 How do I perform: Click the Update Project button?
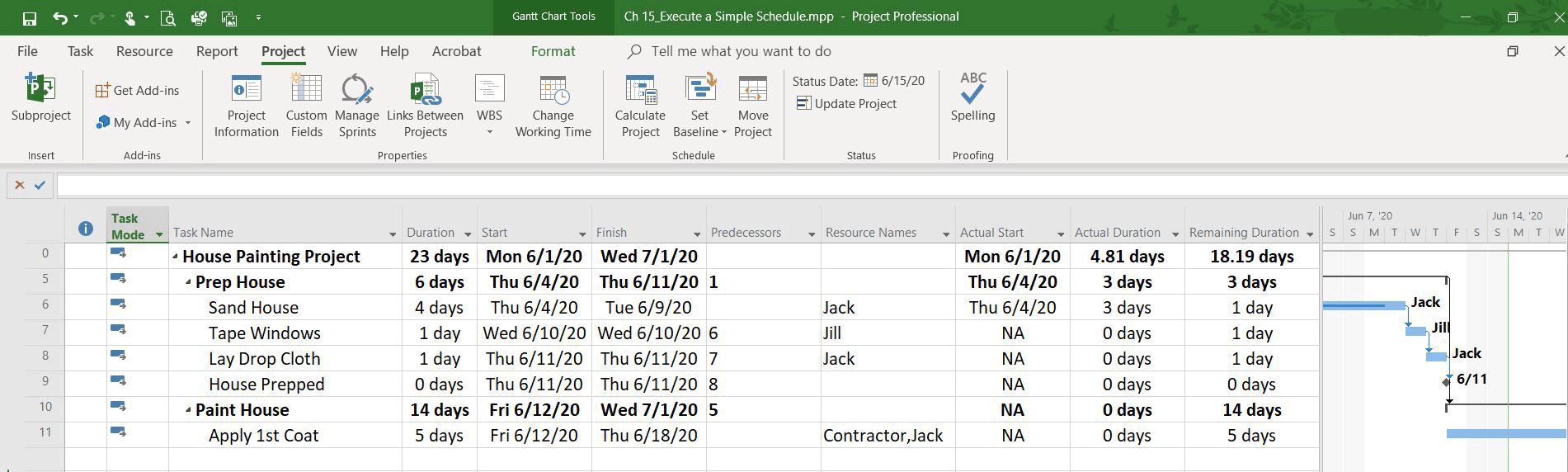click(846, 103)
